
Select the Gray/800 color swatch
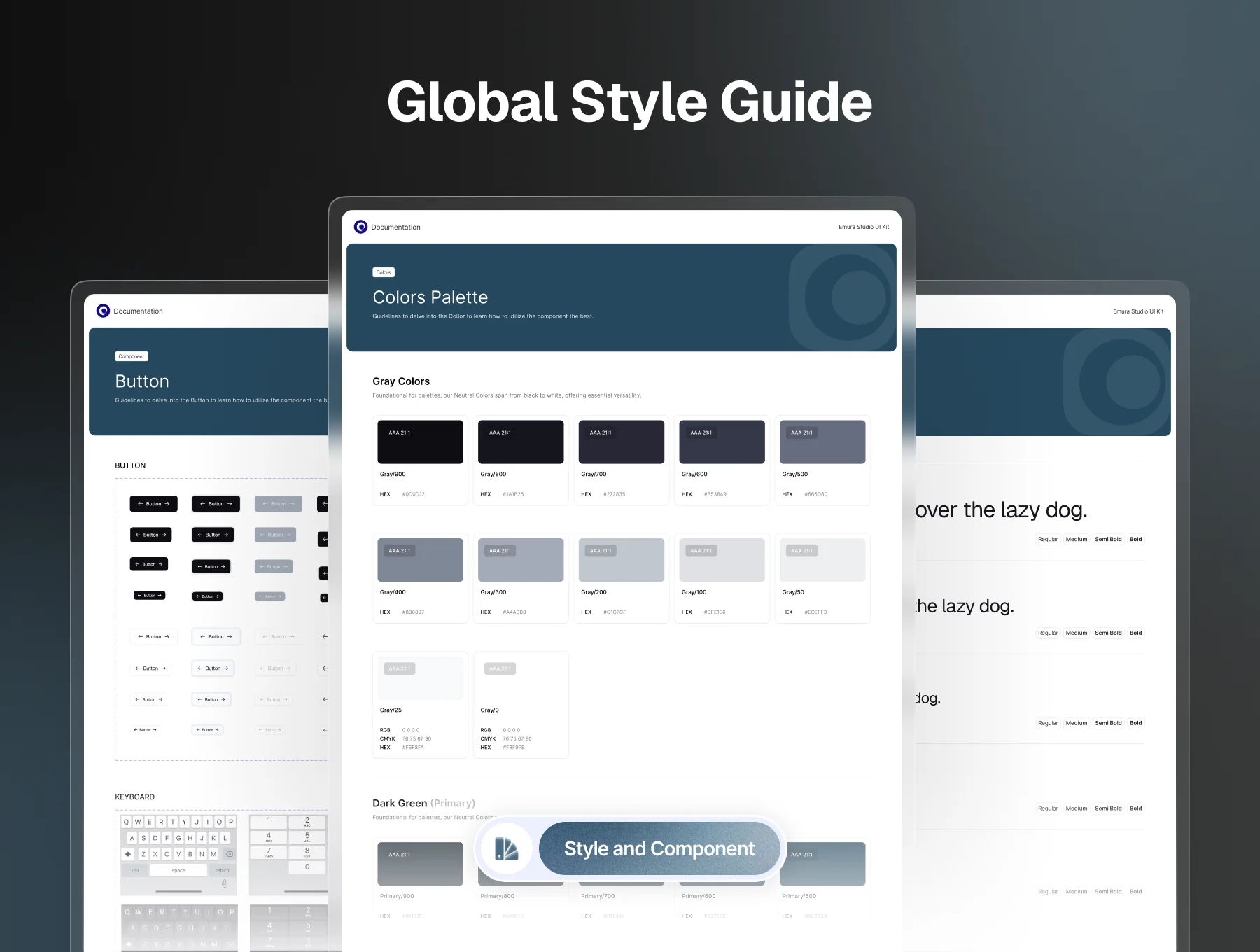tap(521, 442)
